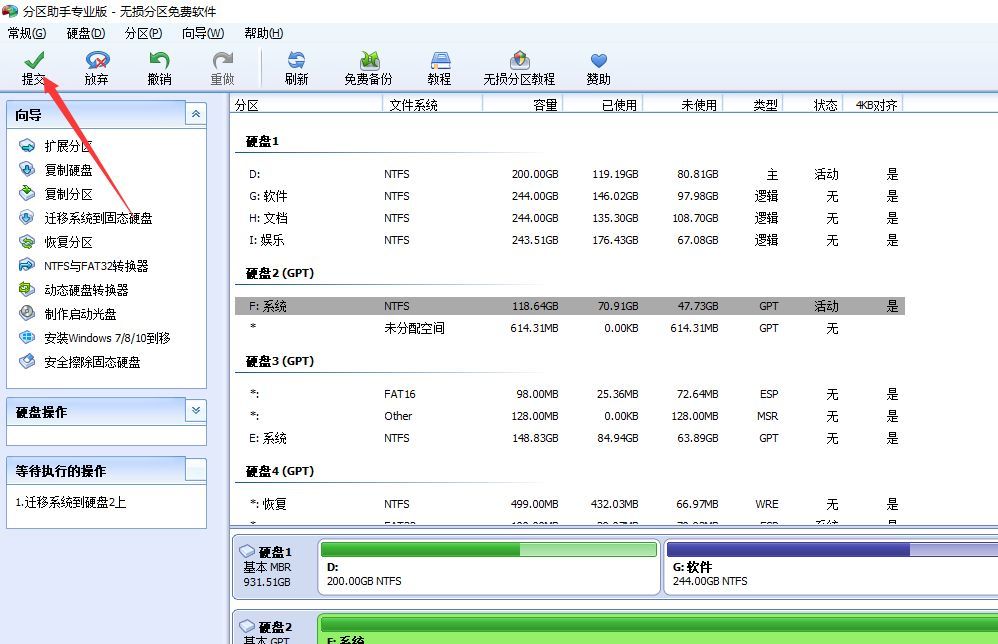Click the 复制硬盘 wizard icon
The width and height of the screenshot is (998, 644).
pos(27,169)
